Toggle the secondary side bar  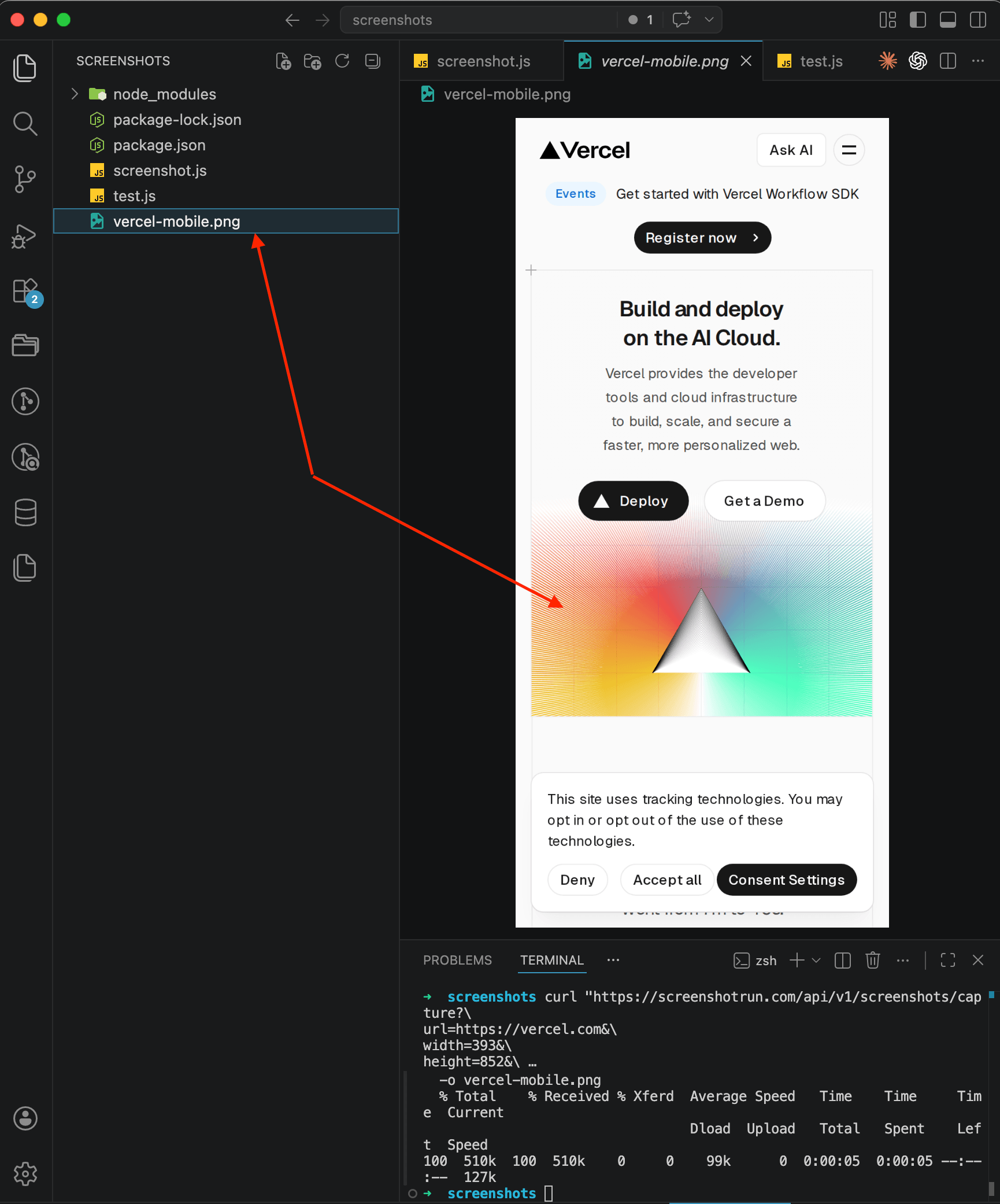coord(977,19)
